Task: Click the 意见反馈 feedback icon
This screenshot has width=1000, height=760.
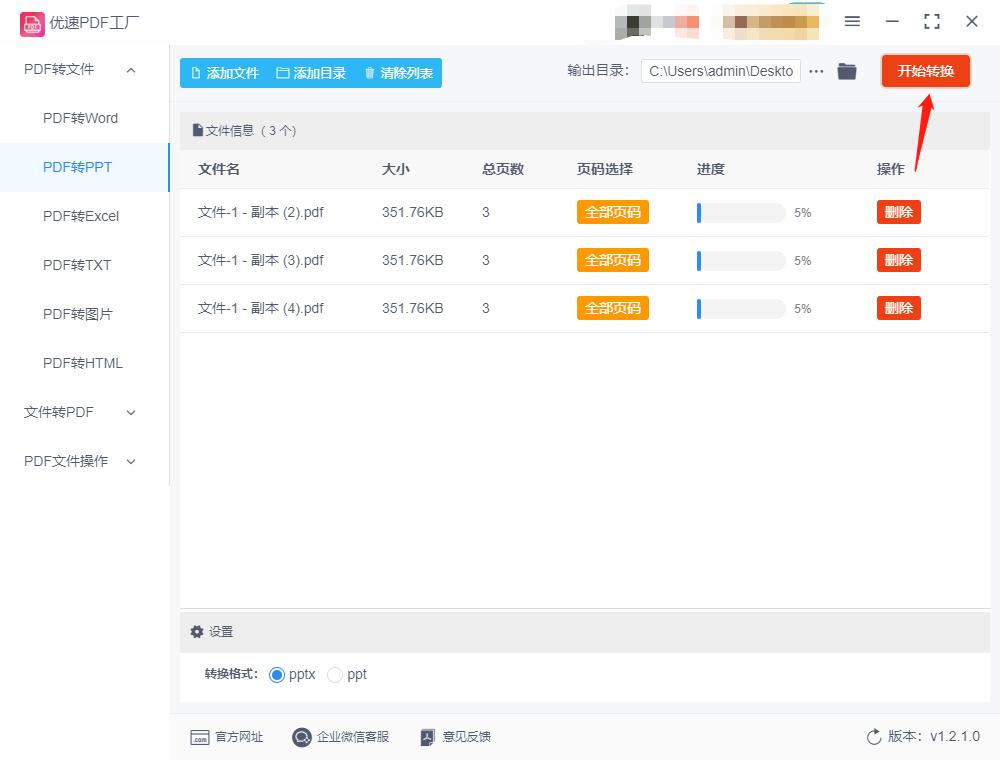Action: pos(429,737)
